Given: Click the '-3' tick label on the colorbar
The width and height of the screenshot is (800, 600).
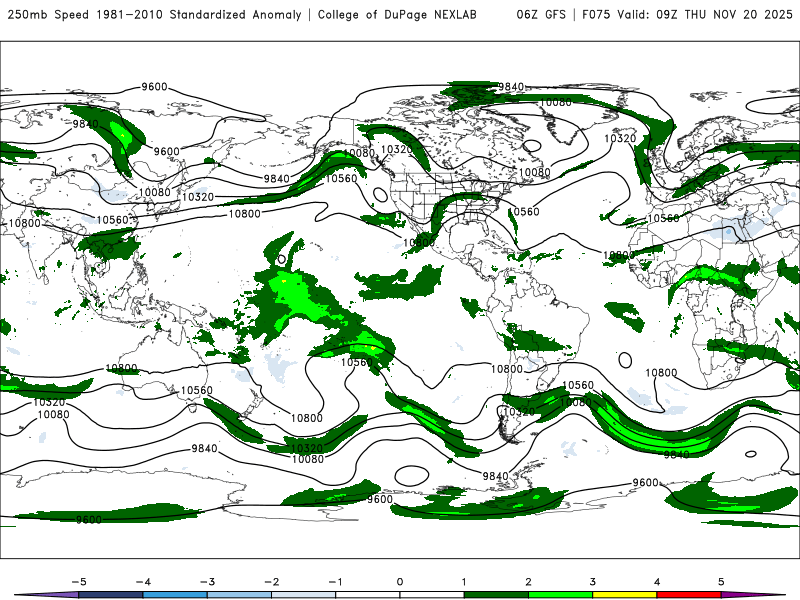Looking at the screenshot, I should pyautogui.click(x=207, y=582).
